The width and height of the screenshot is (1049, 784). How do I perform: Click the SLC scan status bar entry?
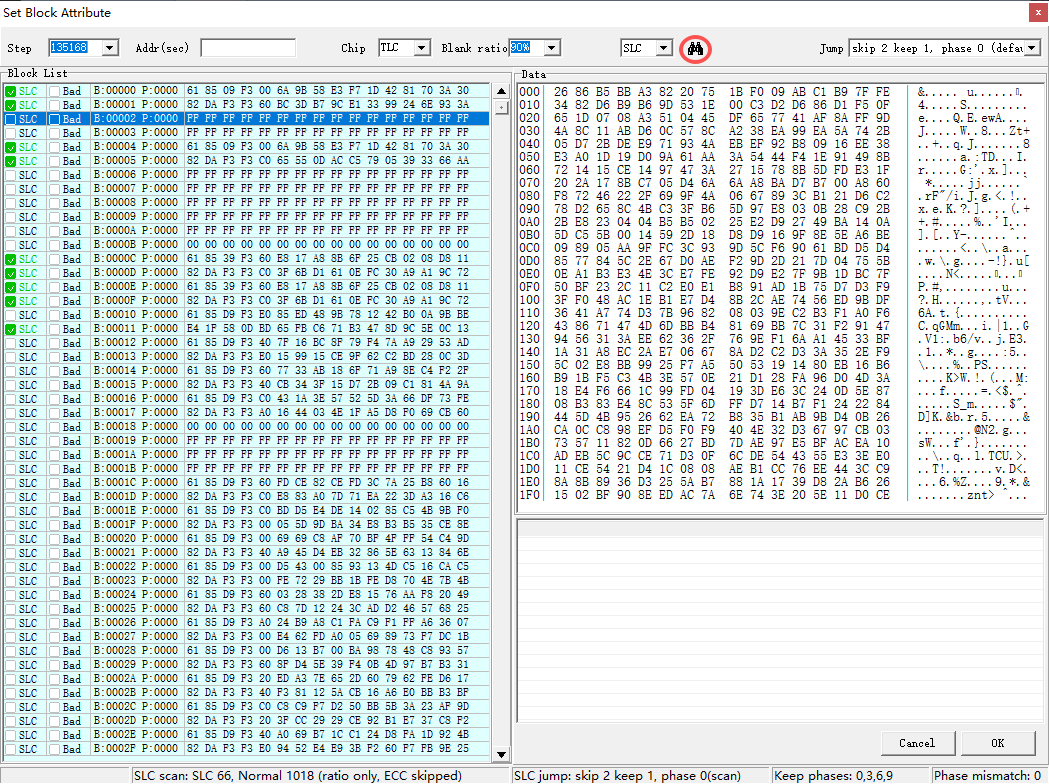(322, 776)
